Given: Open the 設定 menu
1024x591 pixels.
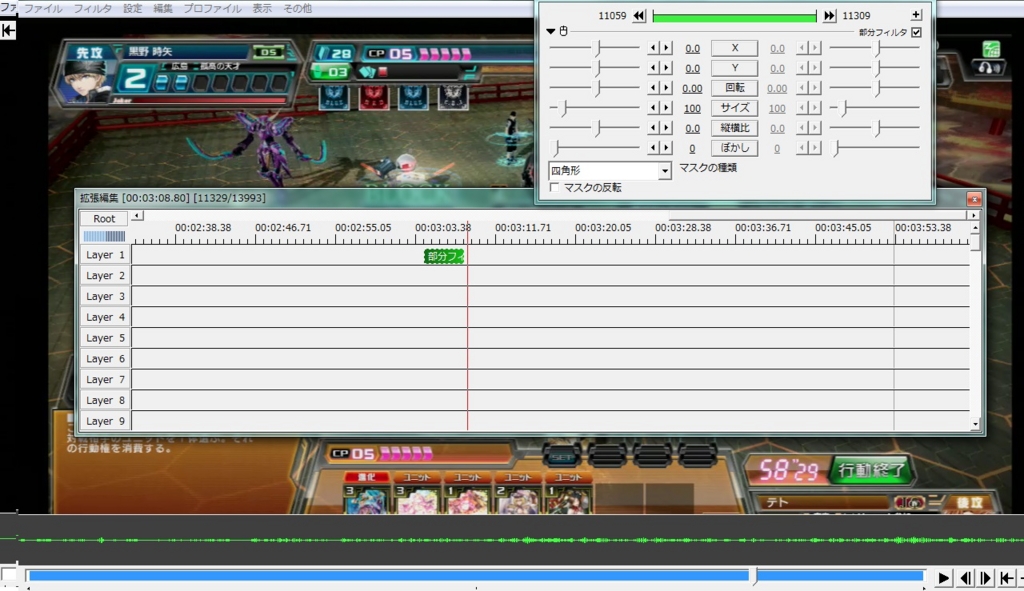Looking at the screenshot, I should click(133, 8).
